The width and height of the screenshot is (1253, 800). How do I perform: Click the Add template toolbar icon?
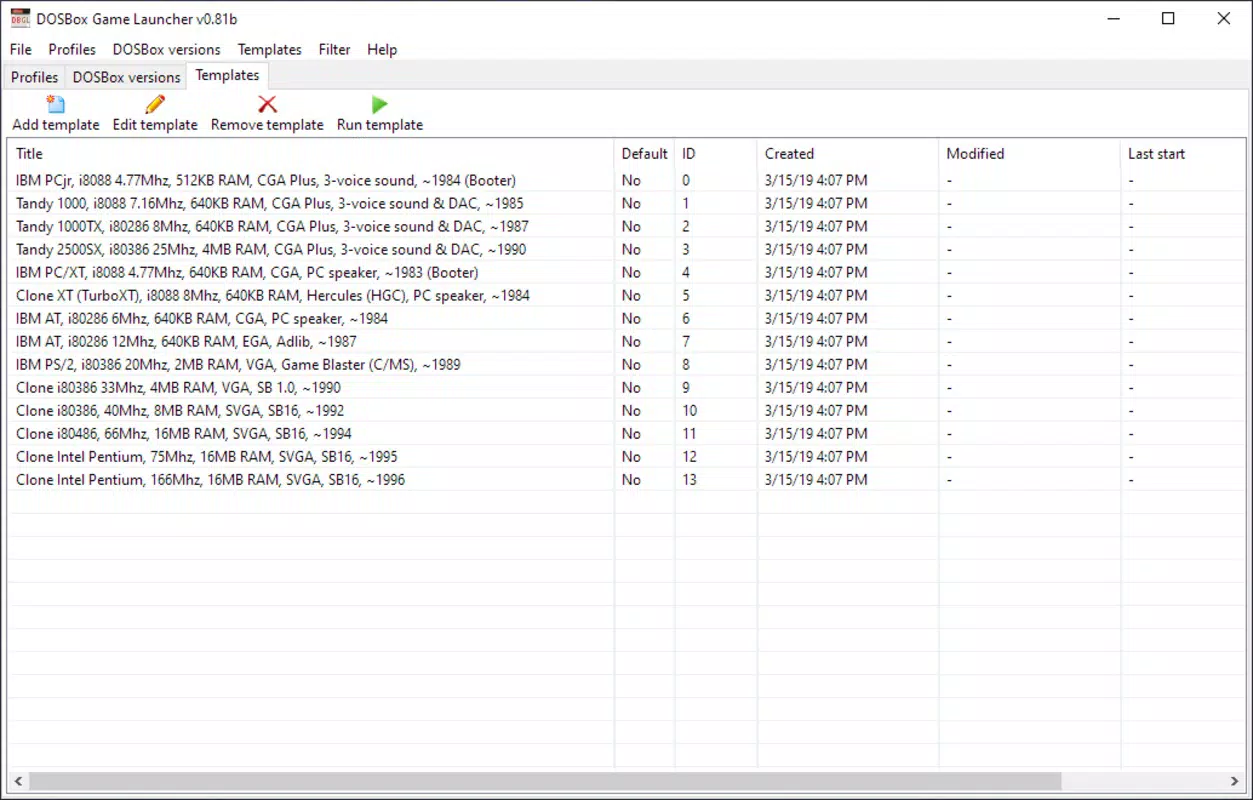[x=56, y=104]
